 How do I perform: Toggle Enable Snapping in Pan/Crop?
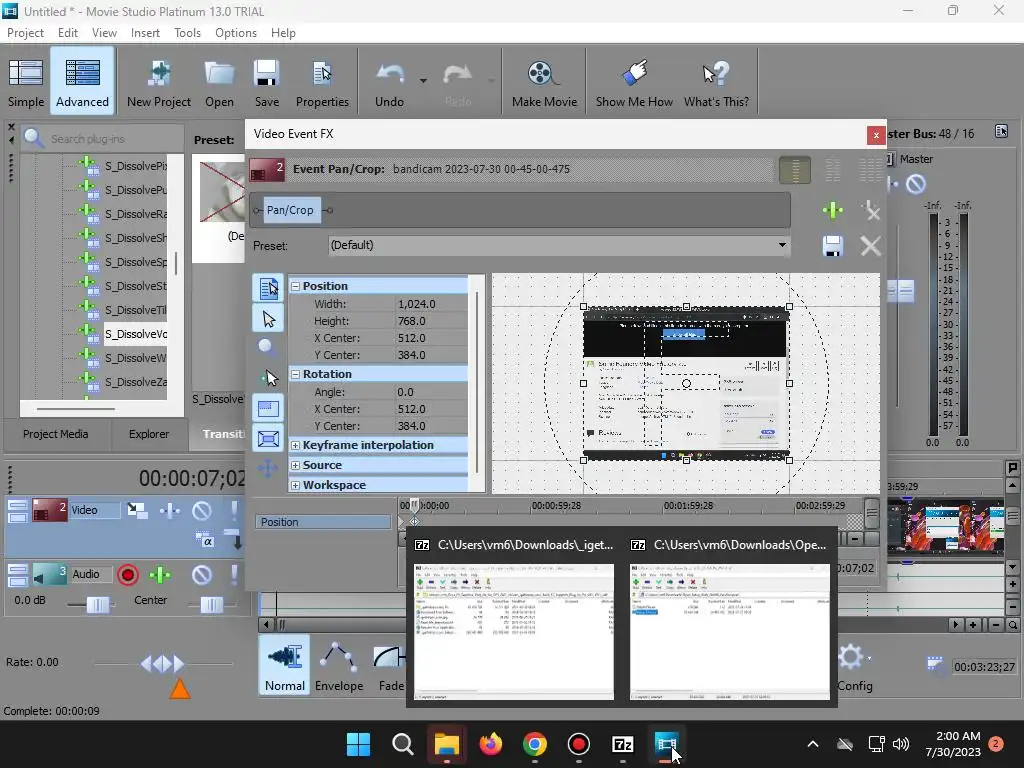(x=268, y=377)
